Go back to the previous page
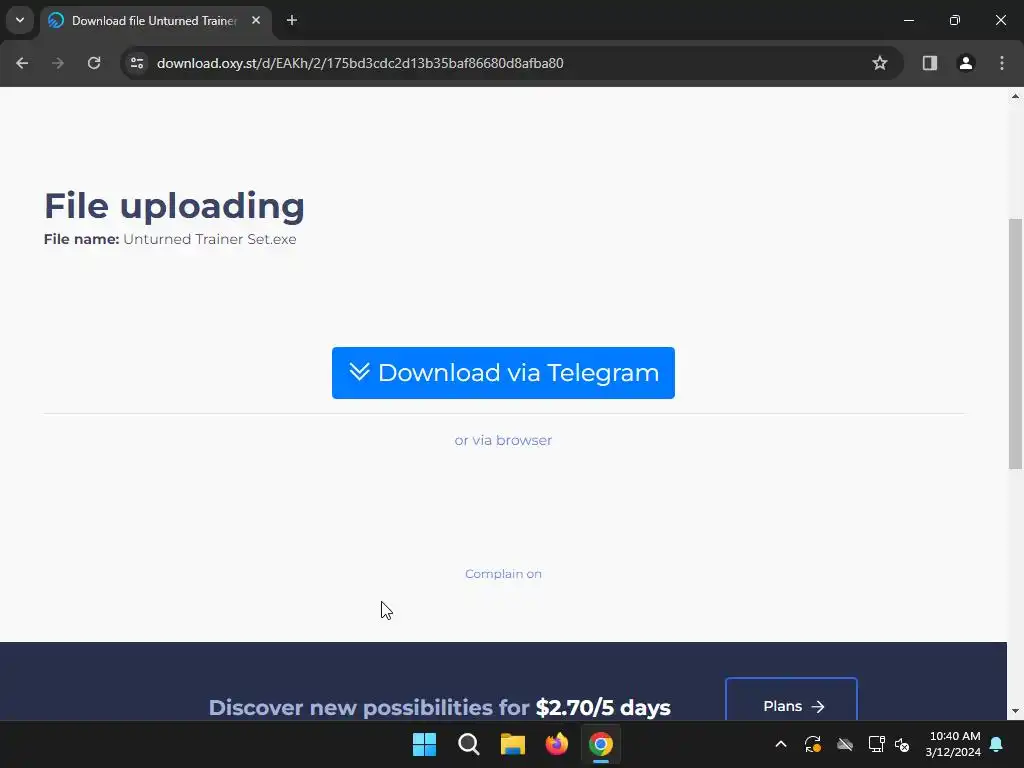Viewport: 1024px width, 768px height. pos(22,63)
